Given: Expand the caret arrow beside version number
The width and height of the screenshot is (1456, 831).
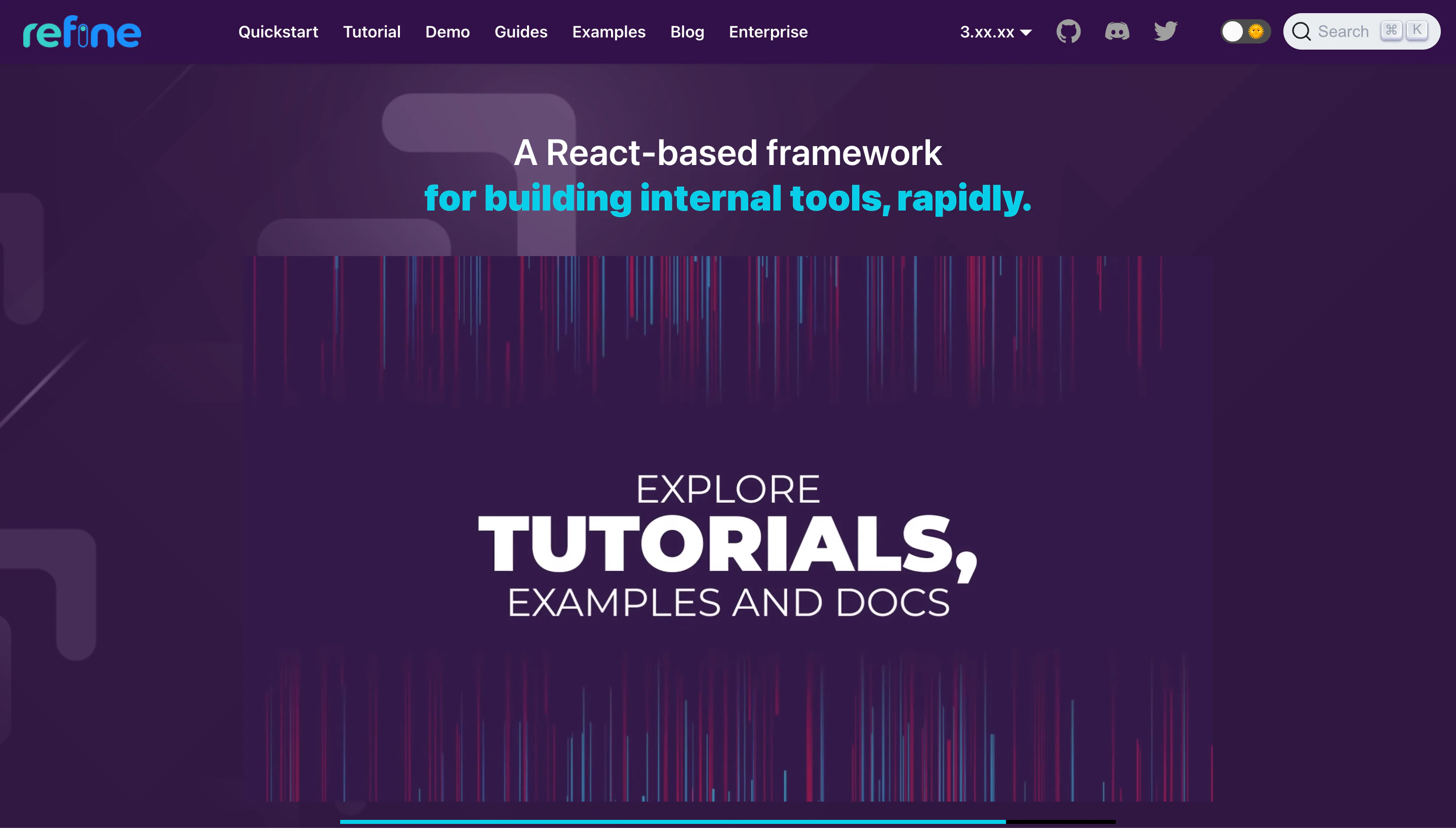Looking at the screenshot, I should click(1026, 32).
